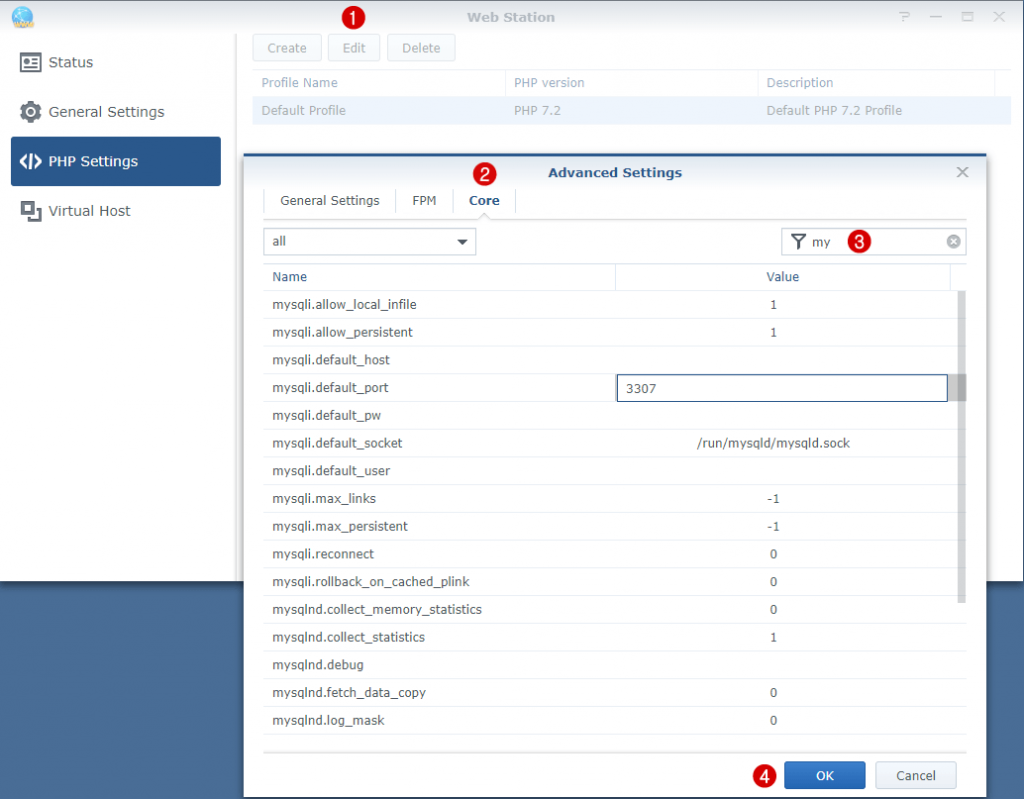
Task: Select the Default Profile row
Action: 400,110
